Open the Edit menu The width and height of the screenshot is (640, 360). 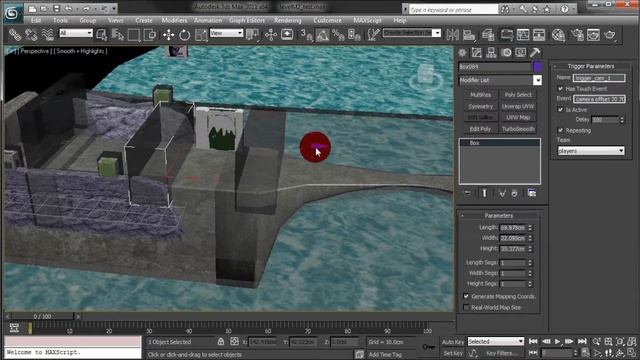tap(36, 20)
